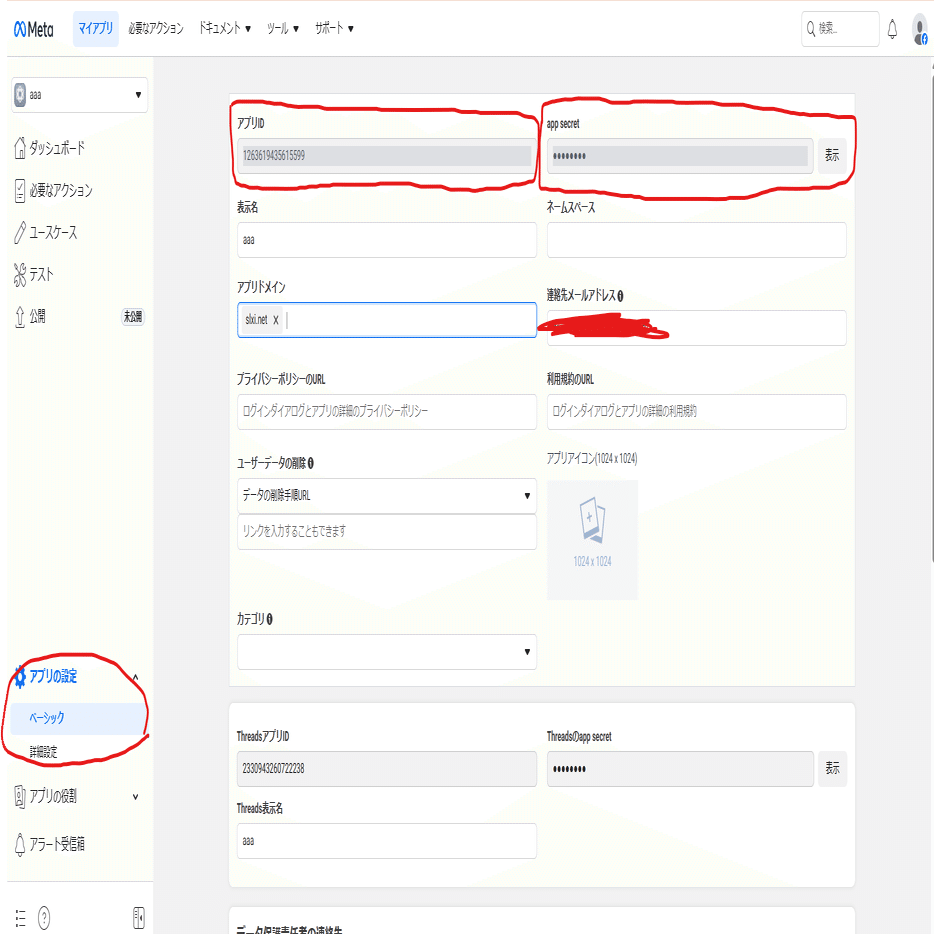Click the 連絡先メールアドレス field
This screenshot has height=934, width=934.
696,328
